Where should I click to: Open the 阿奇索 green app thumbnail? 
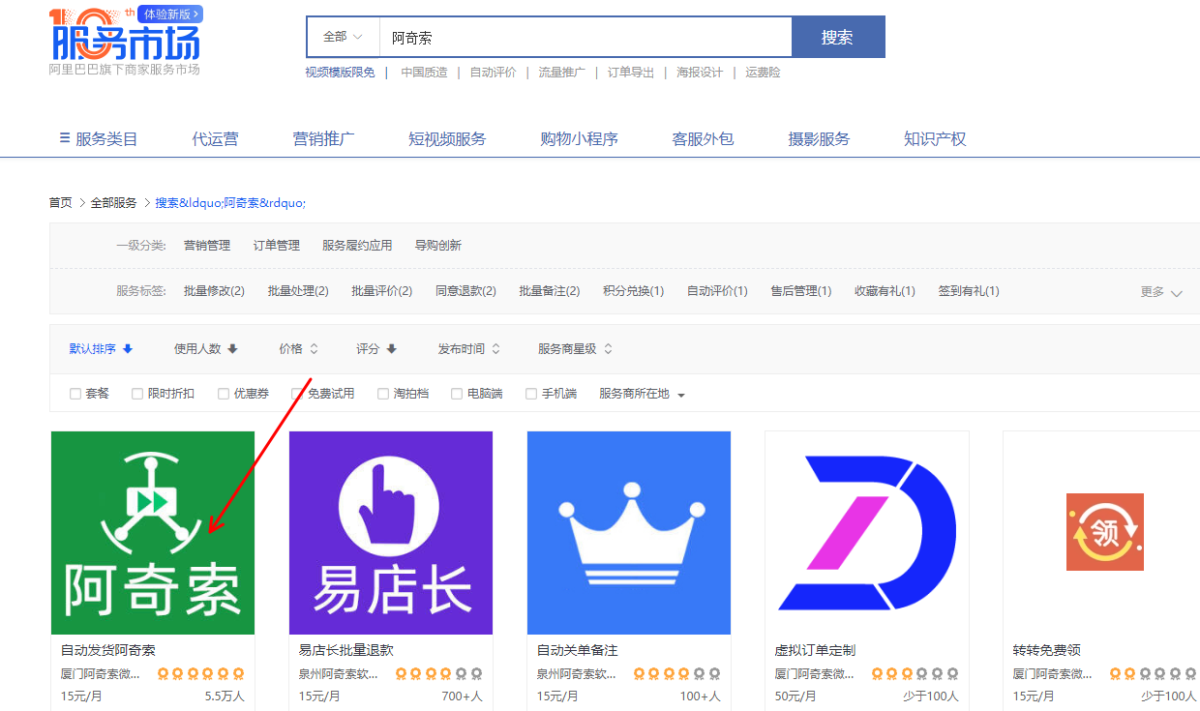point(153,533)
